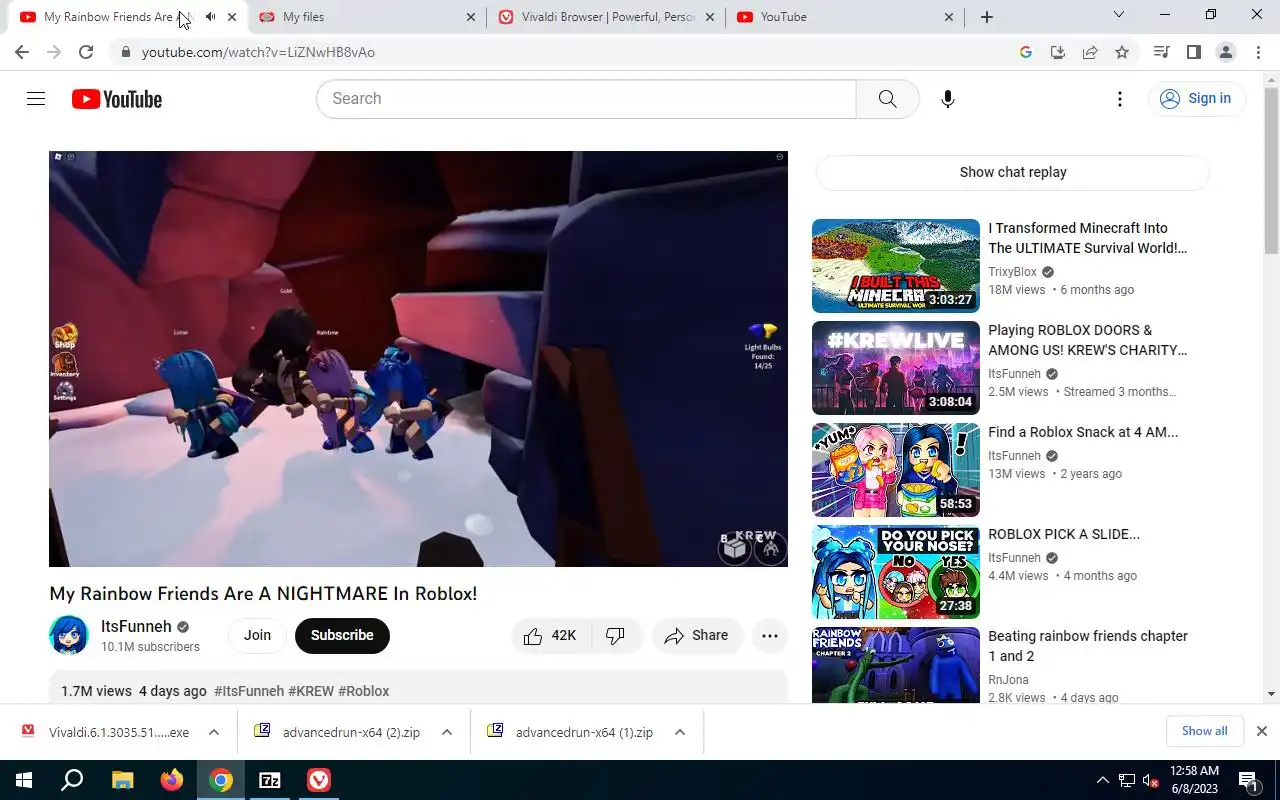Screen dimensions: 1280x800
Task: Open TrixyBlox Minecraft survival world thumbnail
Action: [896, 266]
